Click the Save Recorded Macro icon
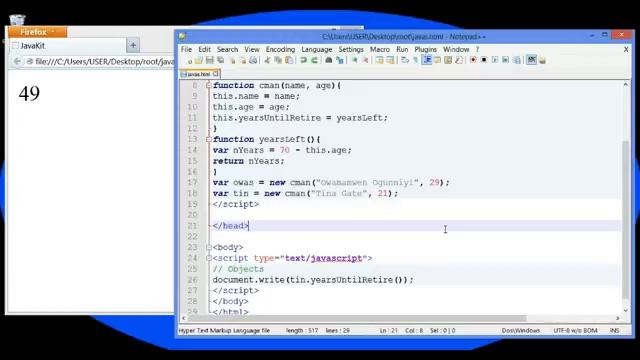 (x=516, y=60)
